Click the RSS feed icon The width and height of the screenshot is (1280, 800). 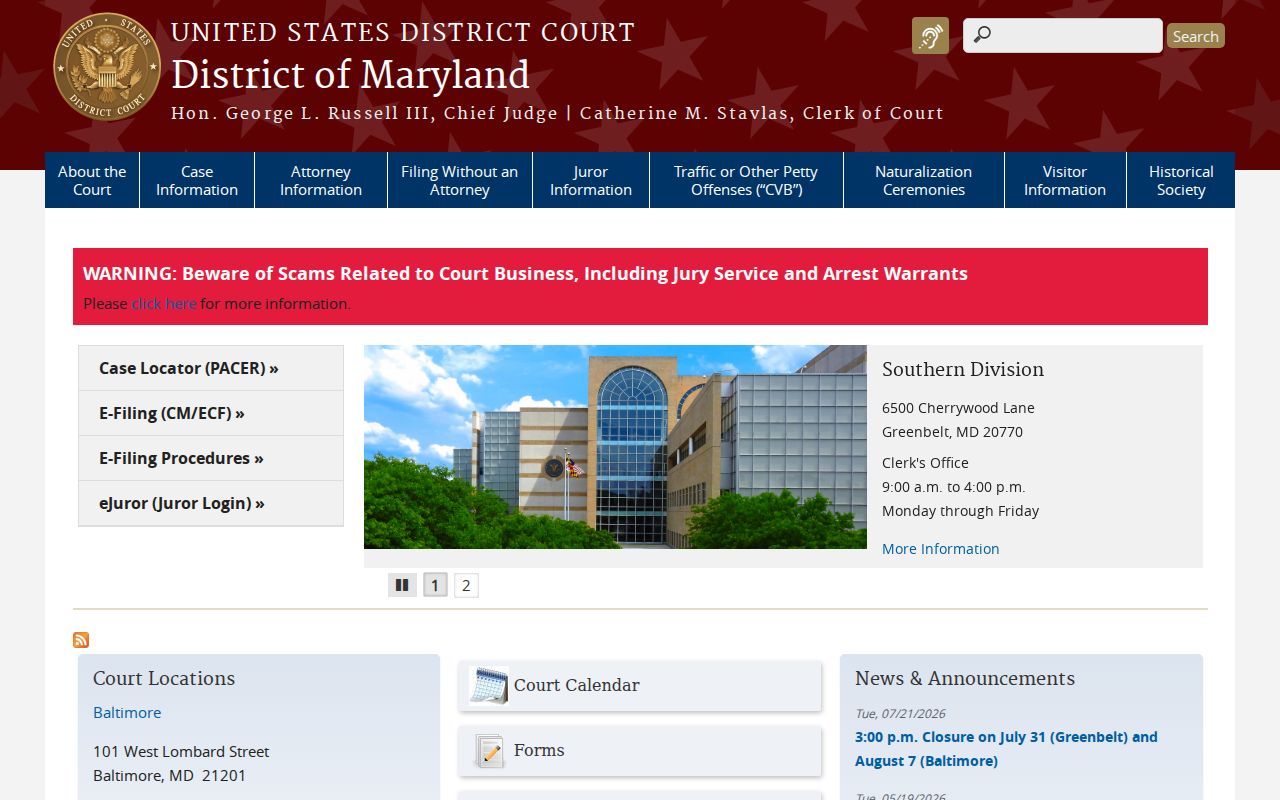click(81, 640)
